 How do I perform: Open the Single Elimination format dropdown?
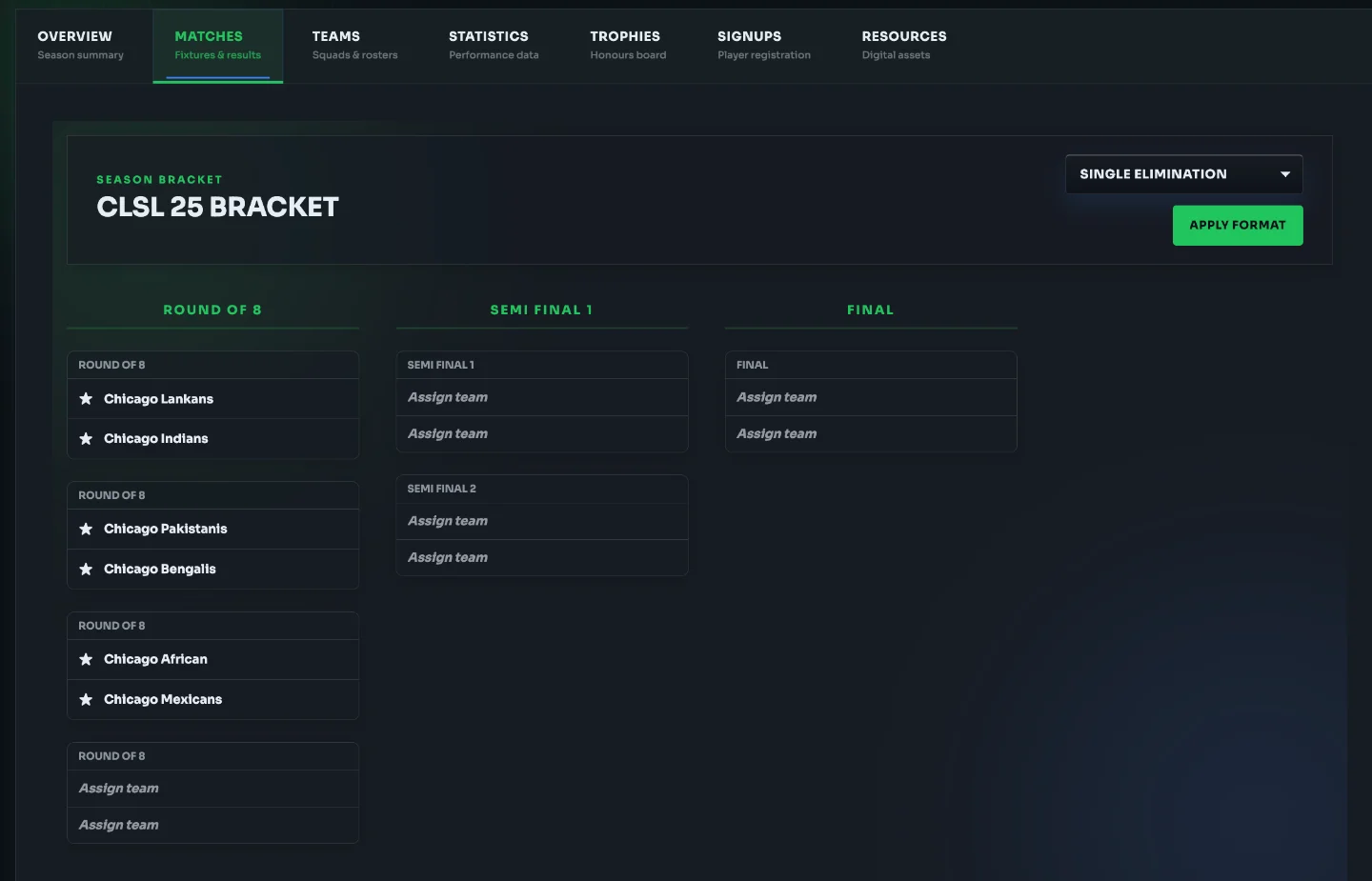(x=1183, y=174)
